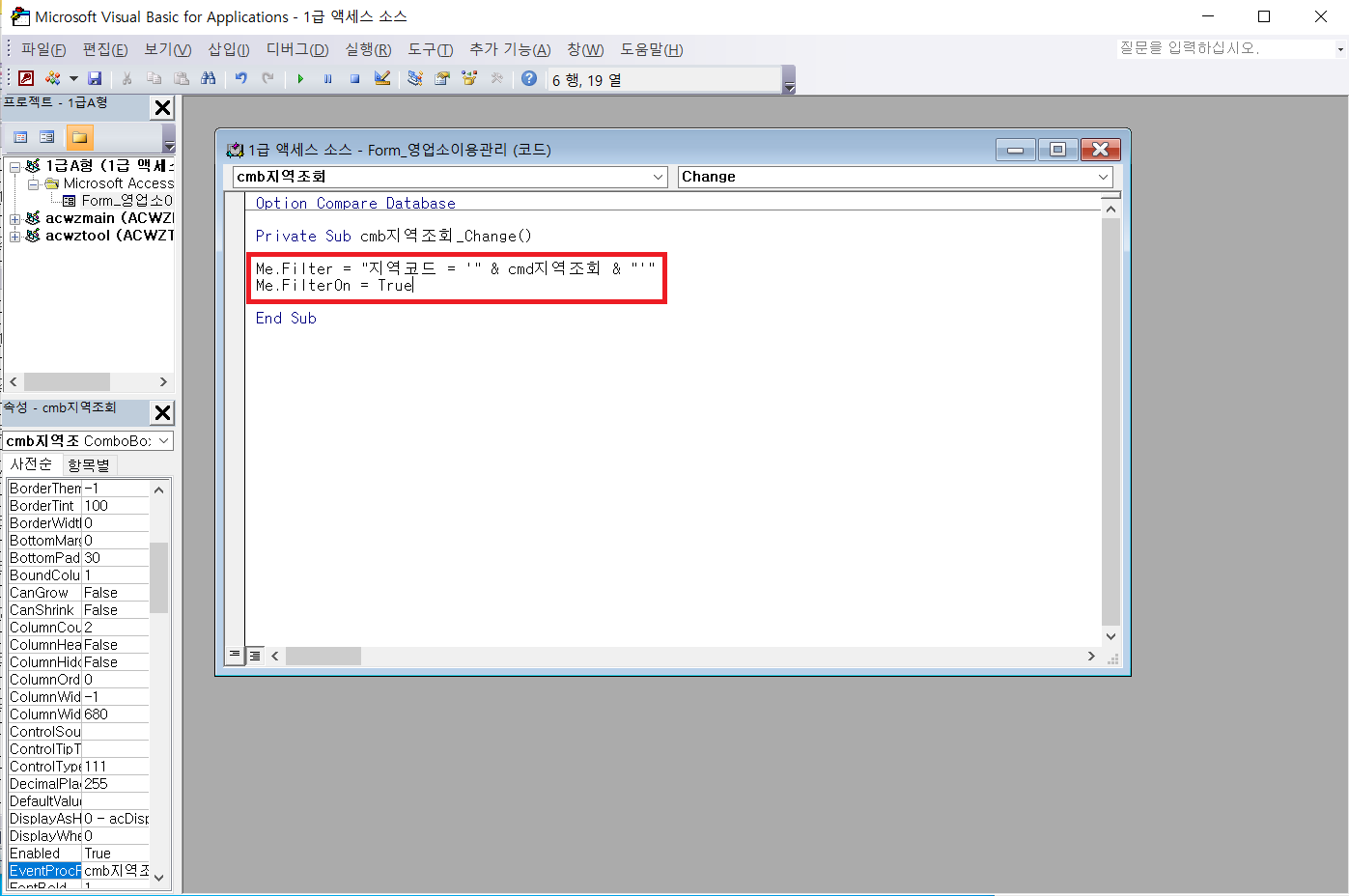Expand the acwzmain project node

(x=15, y=218)
